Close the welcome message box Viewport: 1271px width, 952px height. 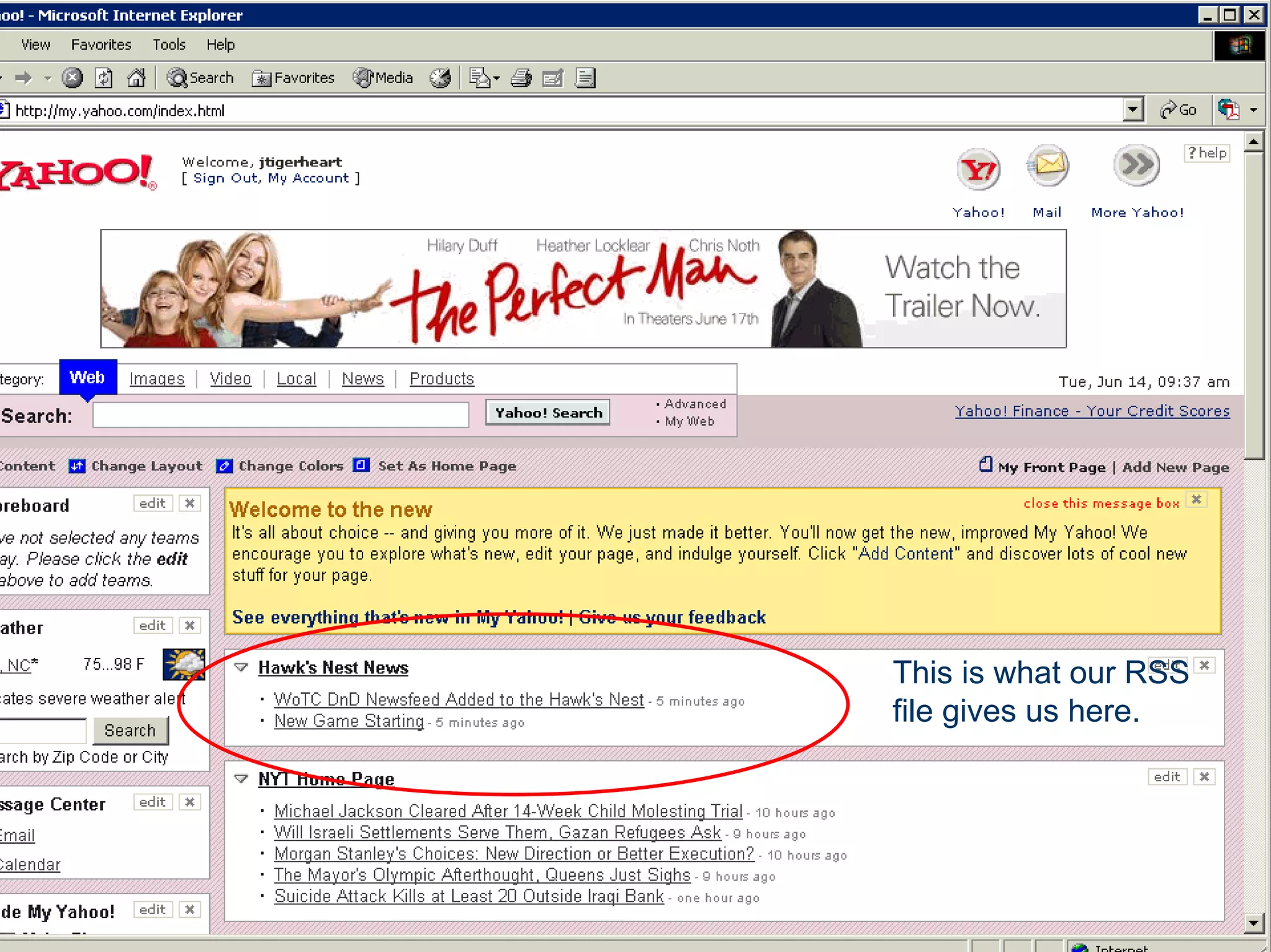[1197, 500]
